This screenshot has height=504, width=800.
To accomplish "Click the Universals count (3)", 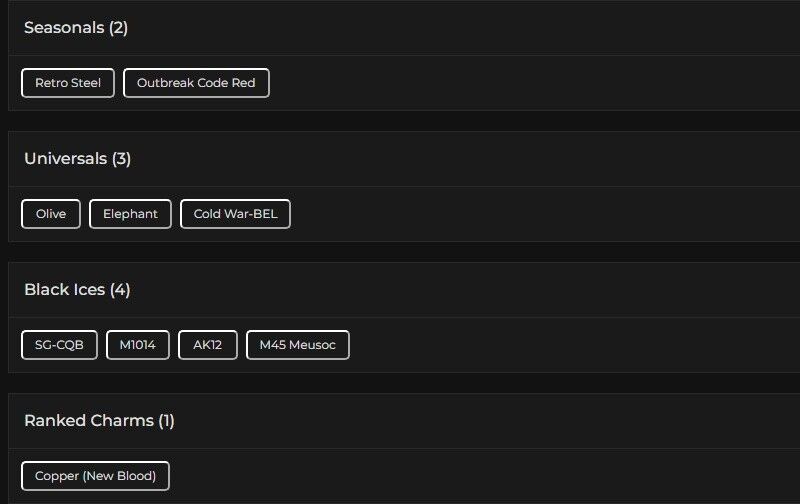I will (x=121, y=159).
